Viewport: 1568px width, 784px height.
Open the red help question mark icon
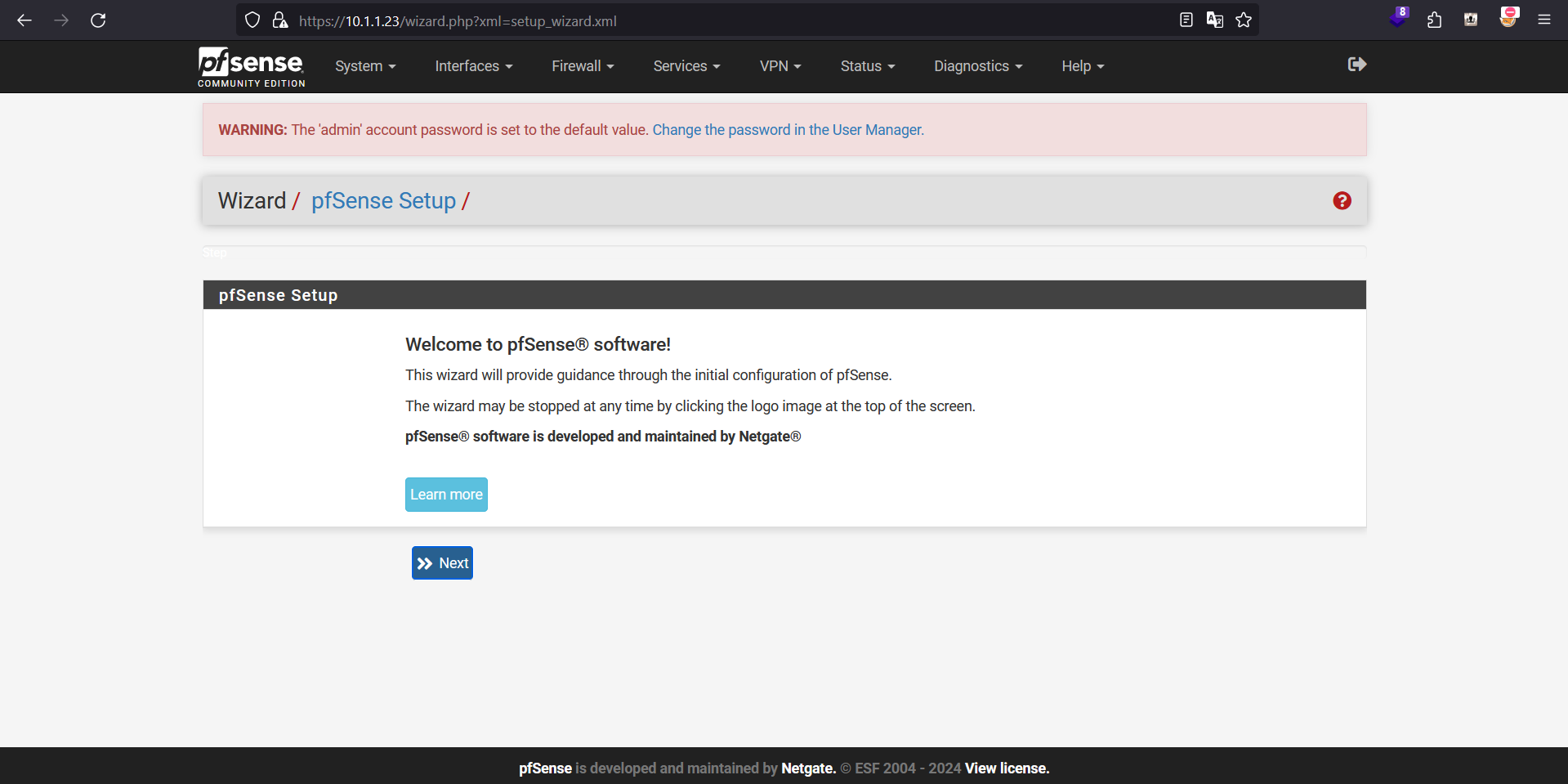(1342, 201)
